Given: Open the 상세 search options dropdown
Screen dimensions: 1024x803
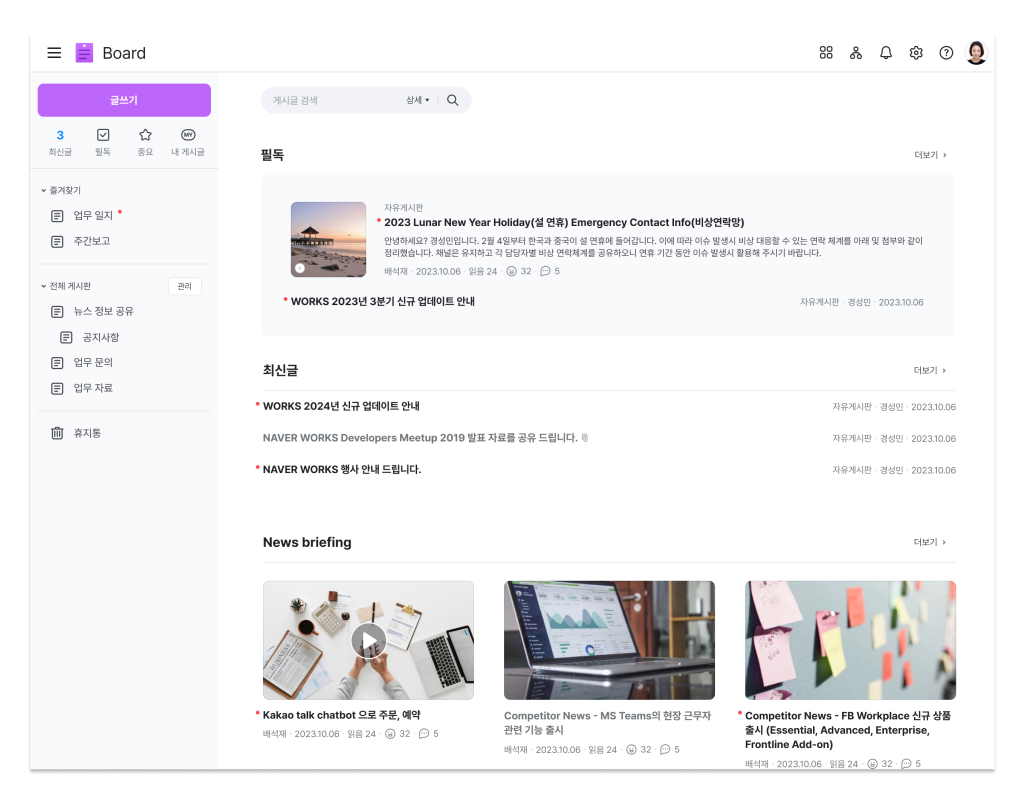Looking at the screenshot, I should [417, 100].
